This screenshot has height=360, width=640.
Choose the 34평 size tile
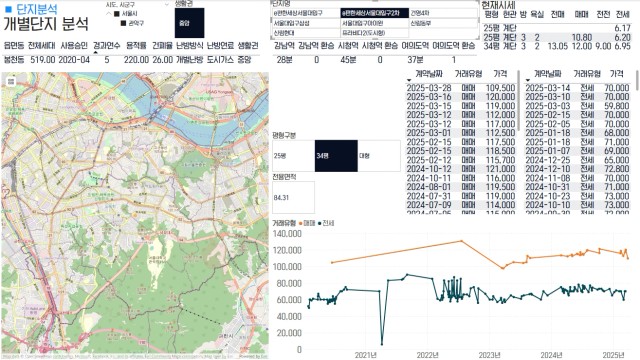point(336,156)
